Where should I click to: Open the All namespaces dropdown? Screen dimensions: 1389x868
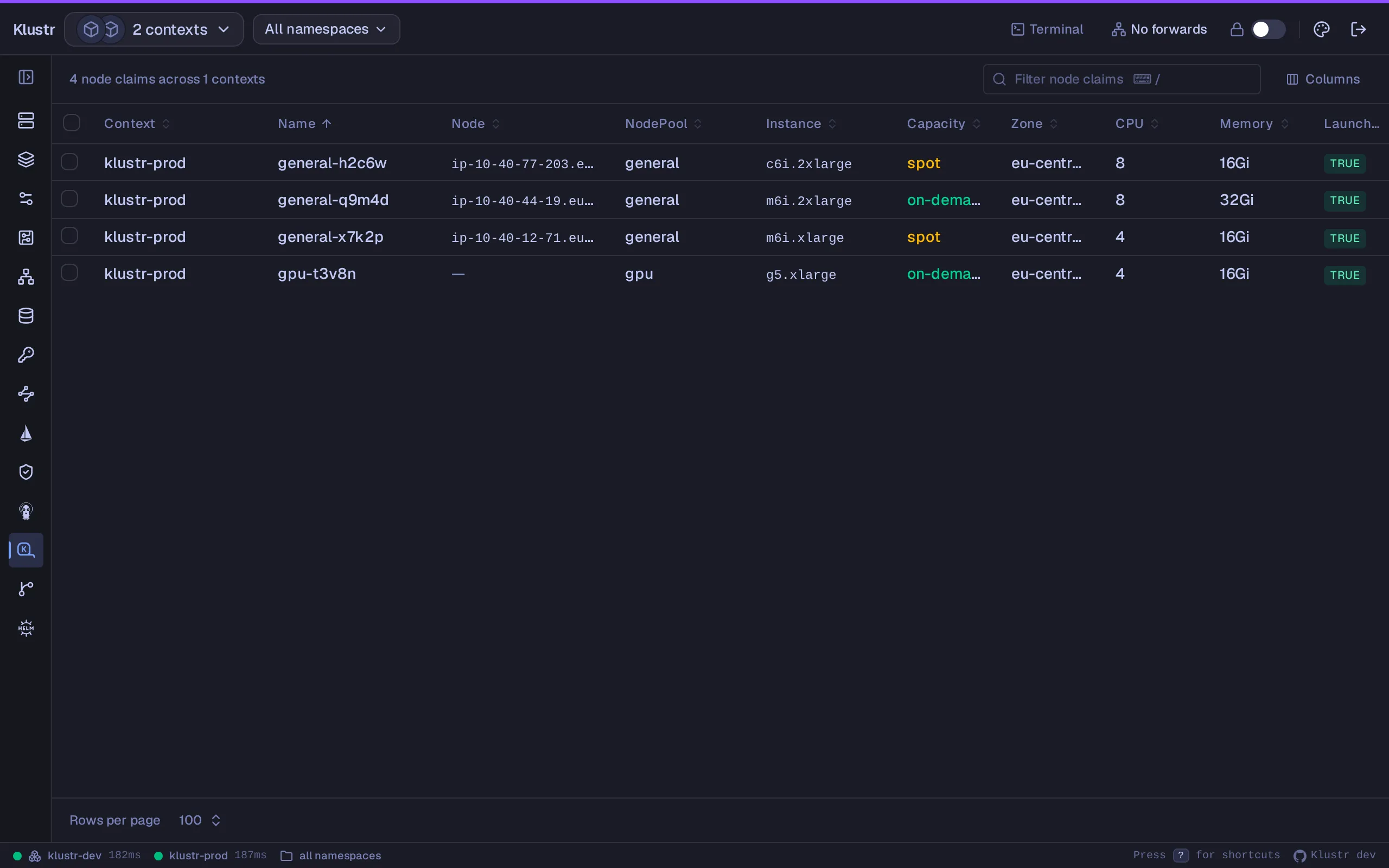pos(326,29)
